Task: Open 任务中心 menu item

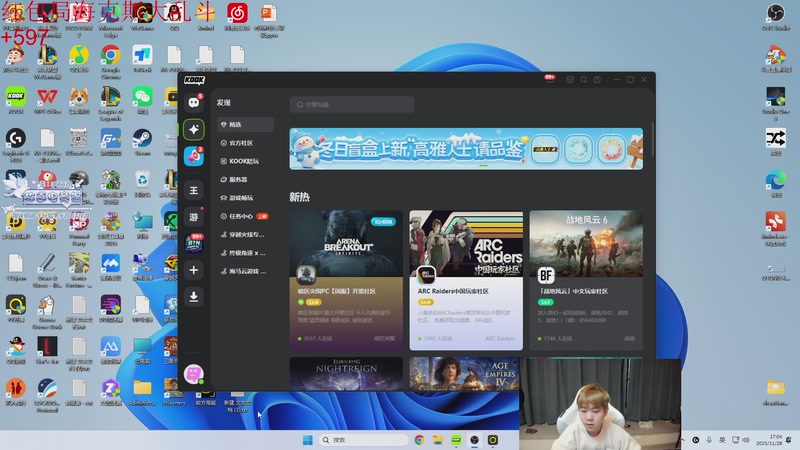Action: [245, 216]
